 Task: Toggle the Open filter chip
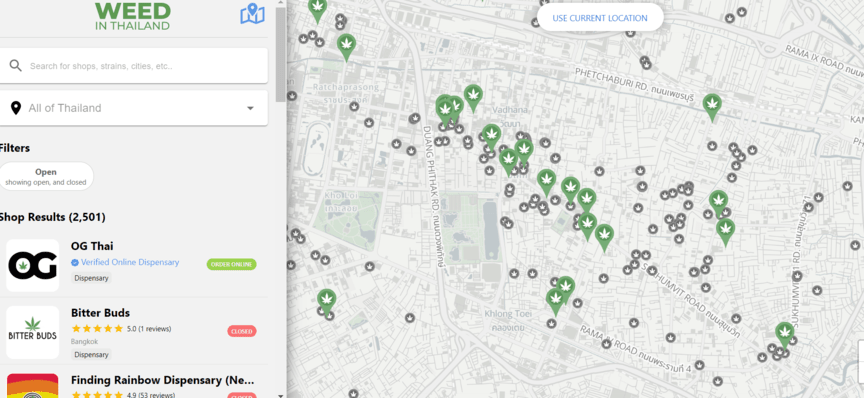pyautogui.click(x=46, y=176)
